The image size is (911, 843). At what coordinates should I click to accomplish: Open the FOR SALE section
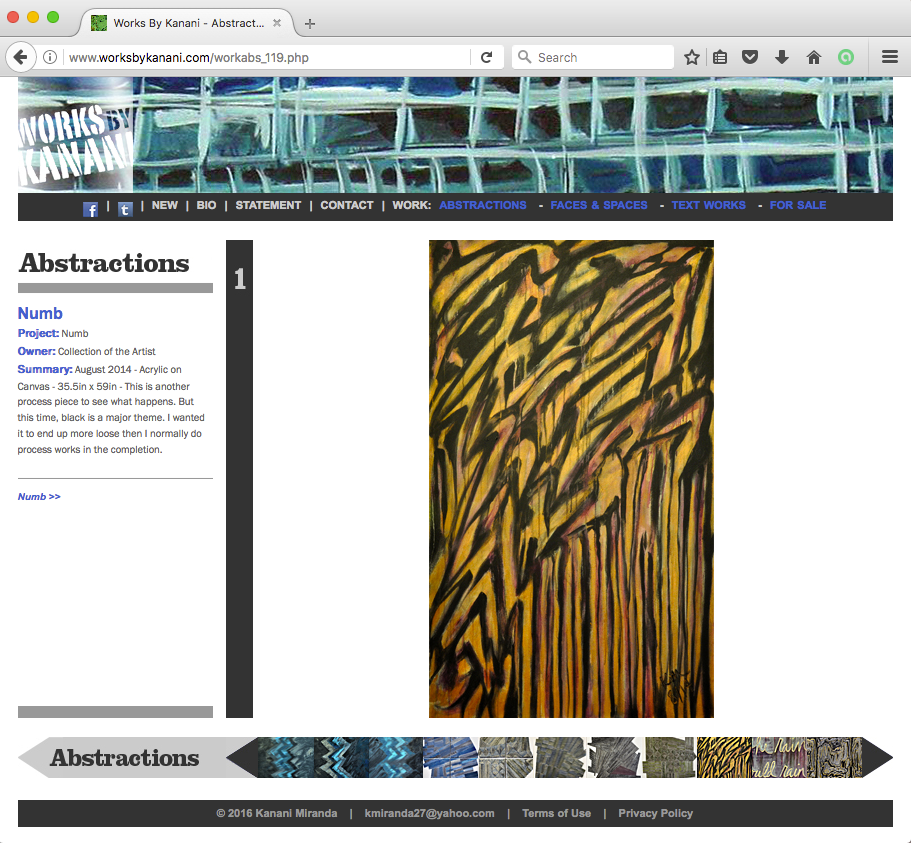798,205
